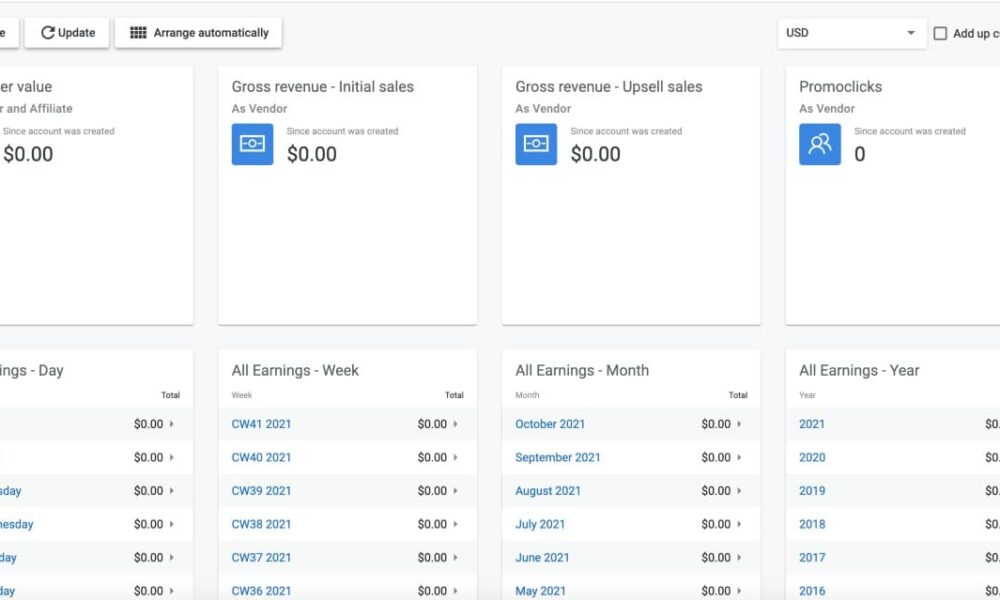This screenshot has width=1000, height=600.
Task: Click the Gross revenue - Initial sales title
Action: [x=323, y=87]
